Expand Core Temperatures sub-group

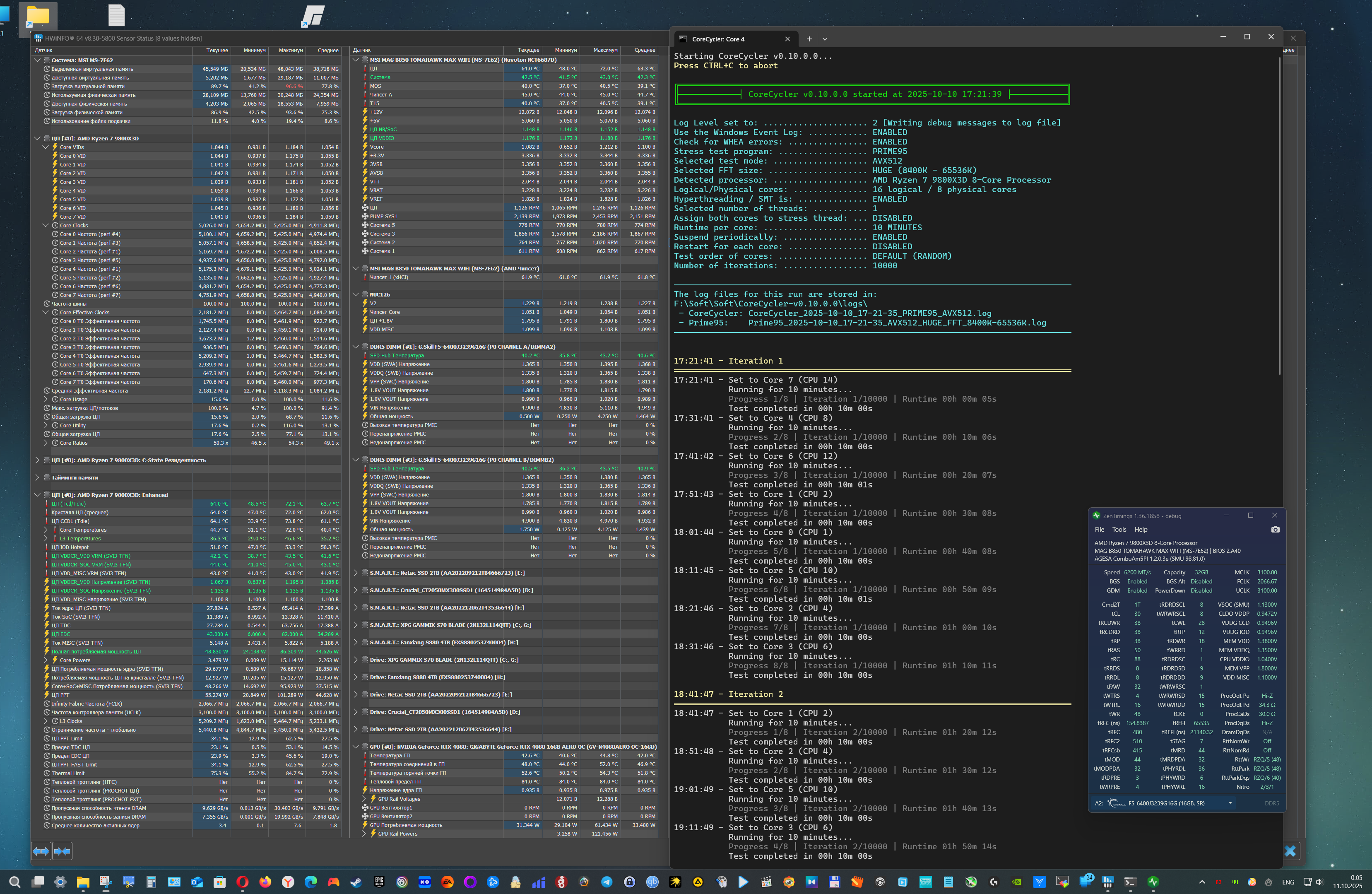pyautogui.click(x=46, y=530)
